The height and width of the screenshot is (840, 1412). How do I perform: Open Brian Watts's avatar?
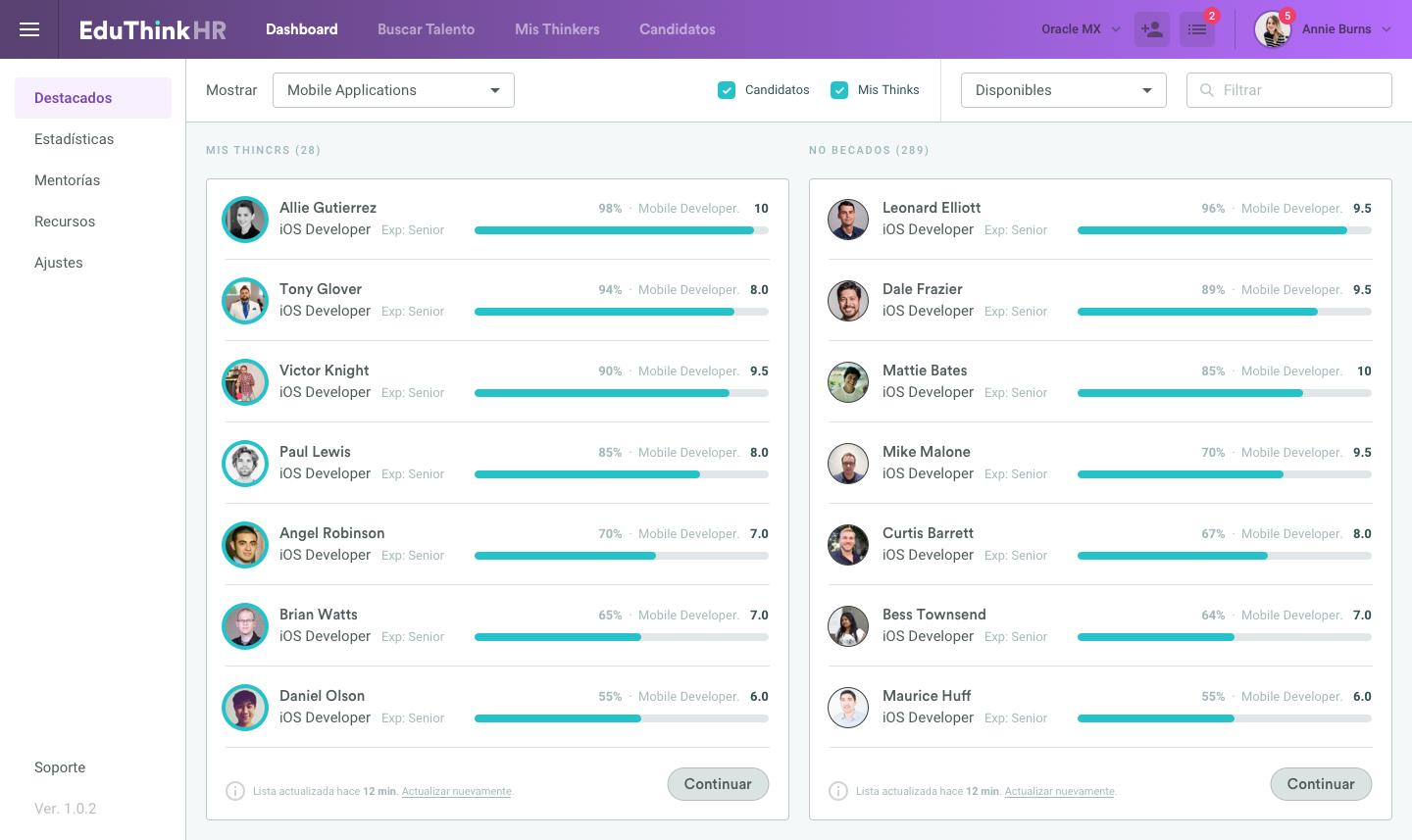pos(245,626)
